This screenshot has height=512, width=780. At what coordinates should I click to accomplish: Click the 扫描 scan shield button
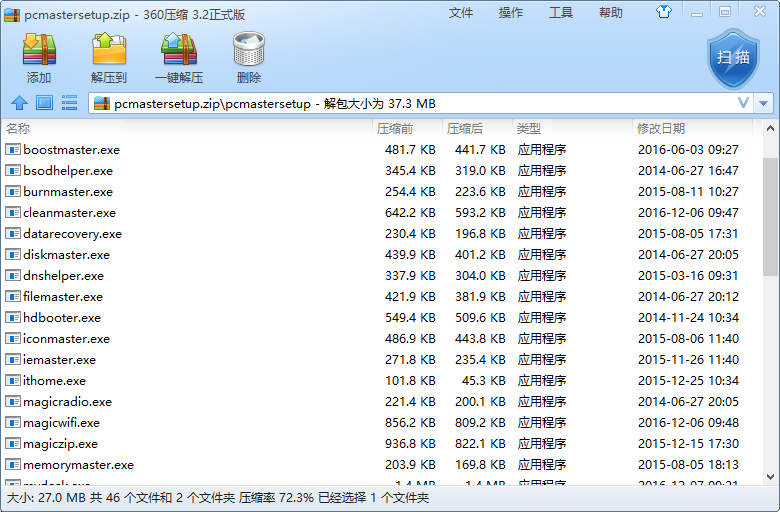(x=733, y=58)
